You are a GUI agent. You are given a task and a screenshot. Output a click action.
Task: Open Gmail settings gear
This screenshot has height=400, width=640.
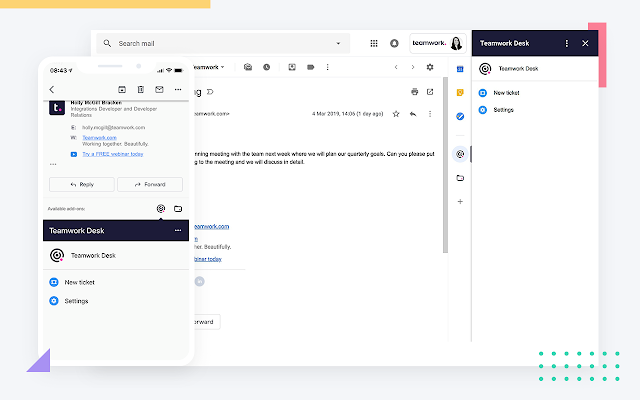click(x=430, y=67)
